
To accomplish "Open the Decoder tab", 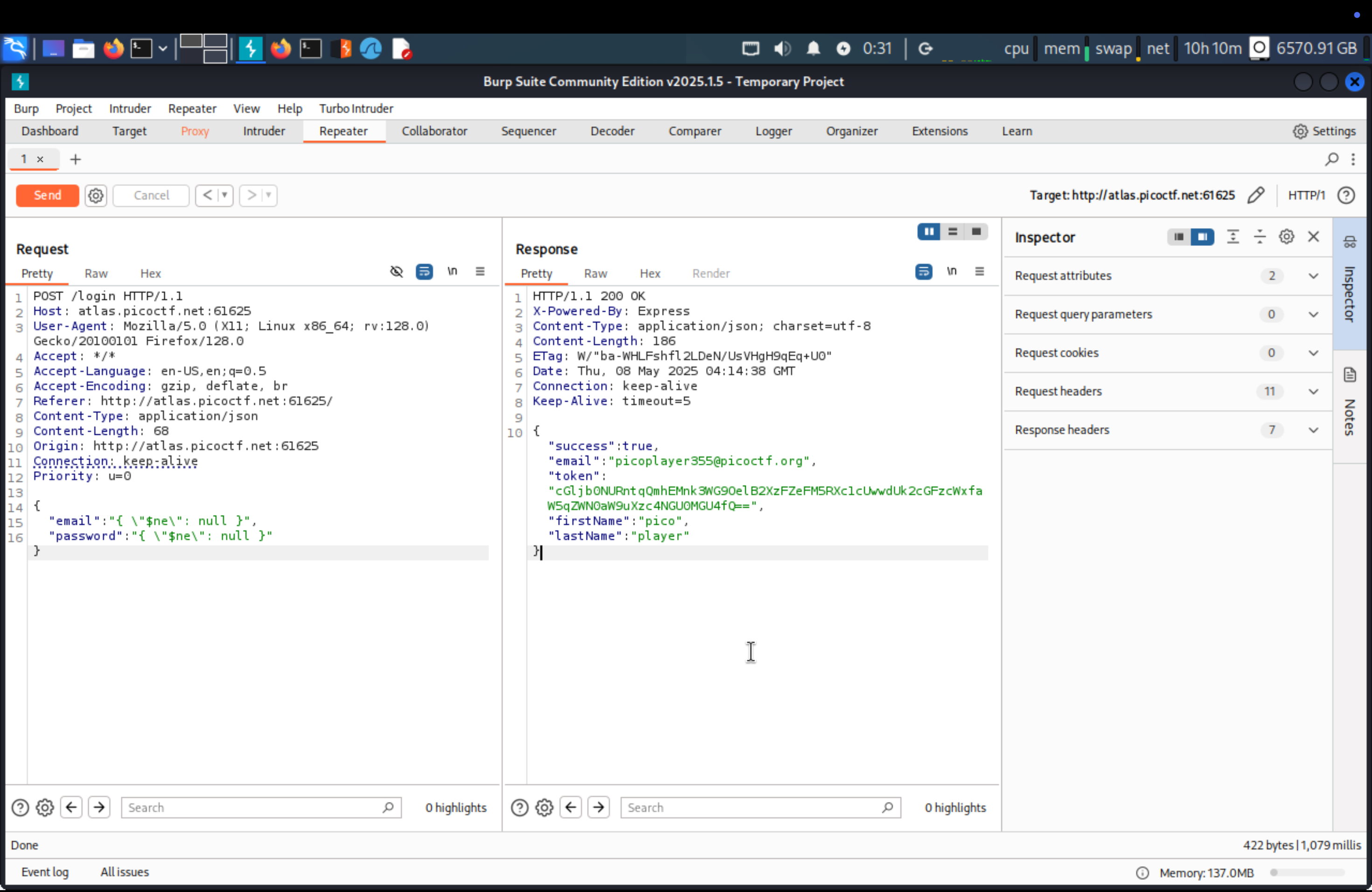I will click(612, 132).
